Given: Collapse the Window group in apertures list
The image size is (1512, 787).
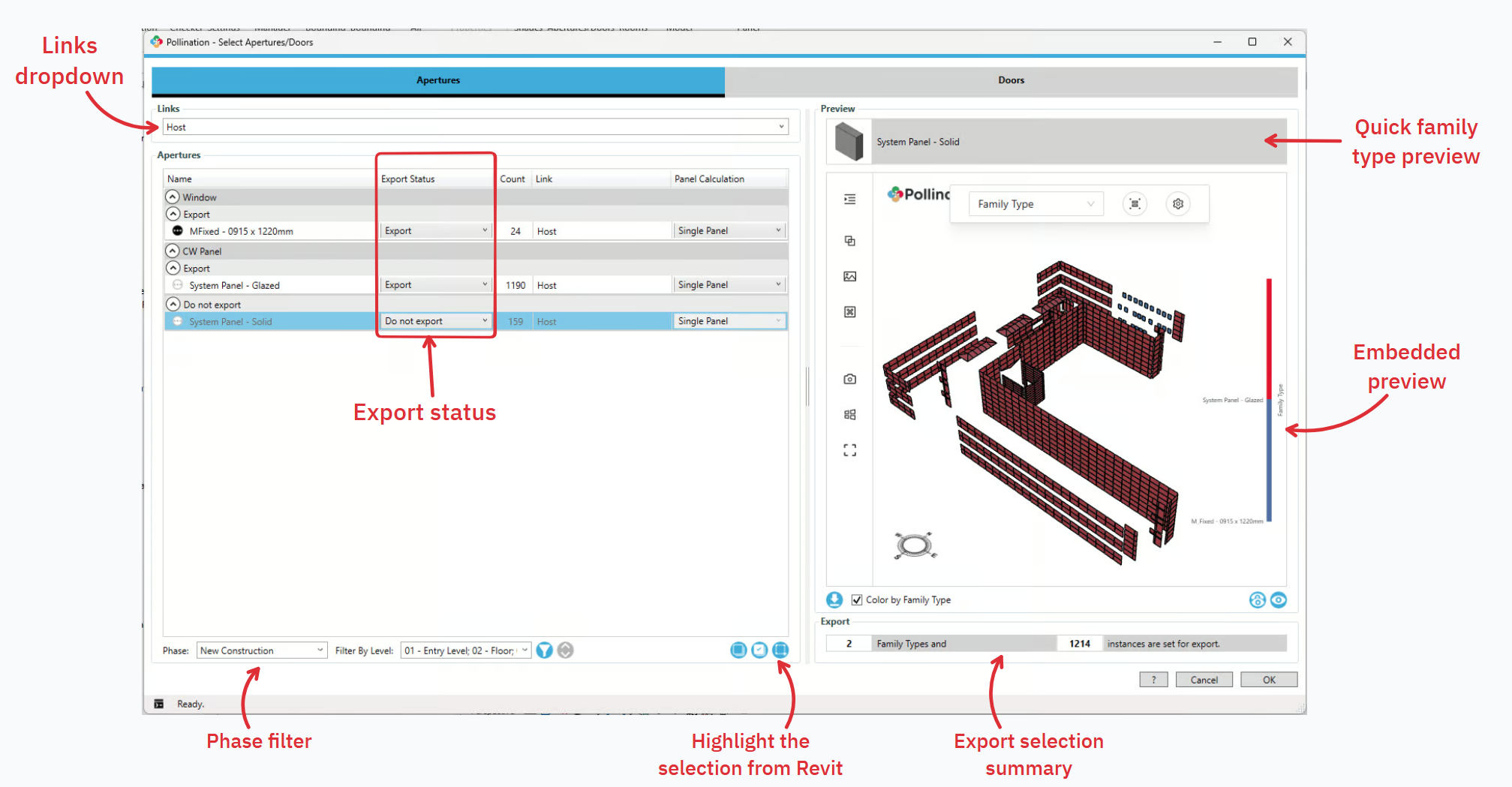Looking at the screenshot, I should coord(173,197).
